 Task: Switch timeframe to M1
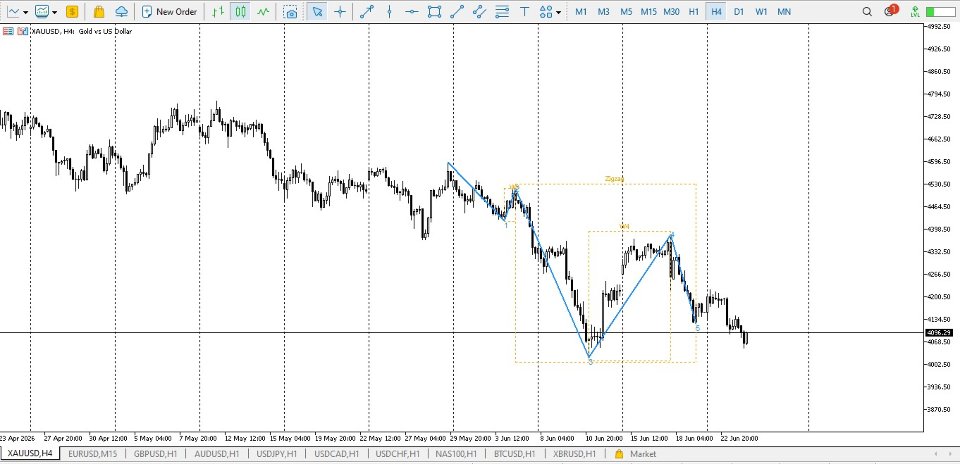(582, 12)
